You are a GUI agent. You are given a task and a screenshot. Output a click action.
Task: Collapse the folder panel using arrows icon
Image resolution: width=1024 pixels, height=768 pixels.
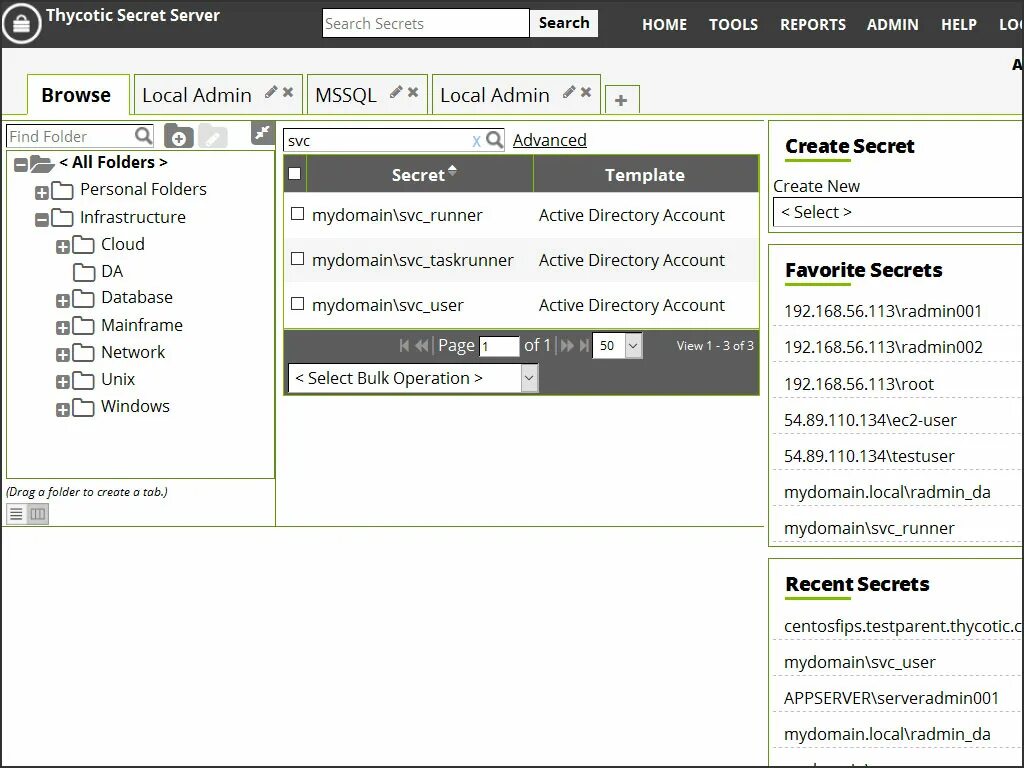(x=262, y=133)
